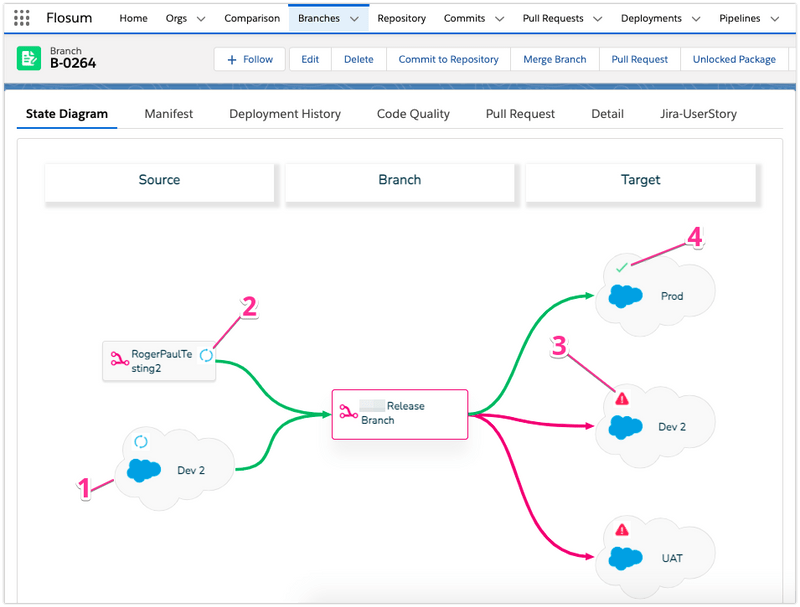
Task: Expand the Orgs menu chevron
Action: [201, 19]
